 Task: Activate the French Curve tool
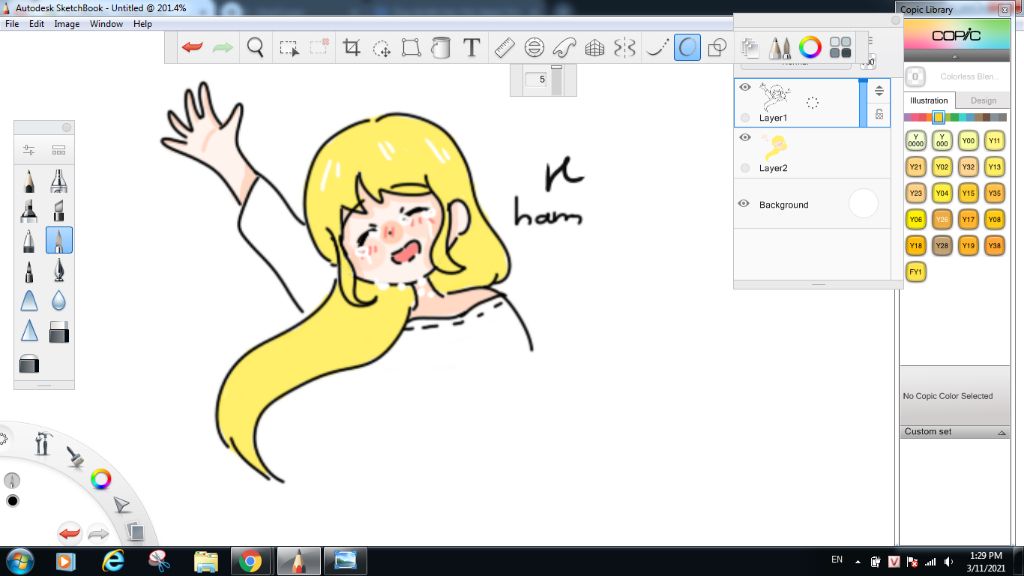coord(564,48)
